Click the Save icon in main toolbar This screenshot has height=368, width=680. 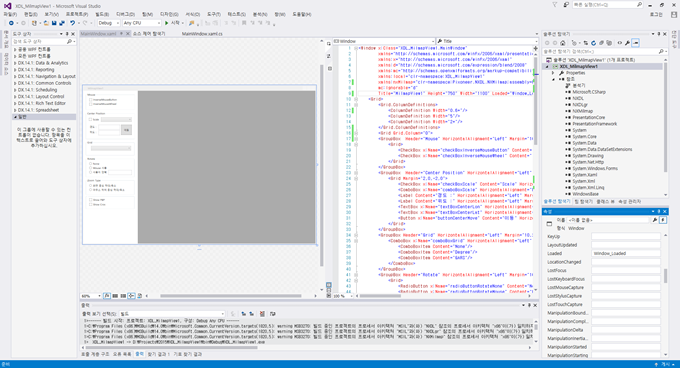pyautogui.click(x=54, y=23)
